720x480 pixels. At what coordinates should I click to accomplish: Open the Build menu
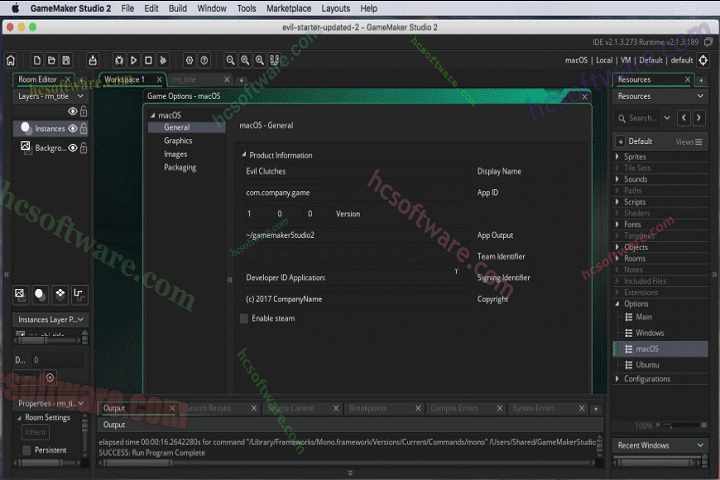(178, 8)
